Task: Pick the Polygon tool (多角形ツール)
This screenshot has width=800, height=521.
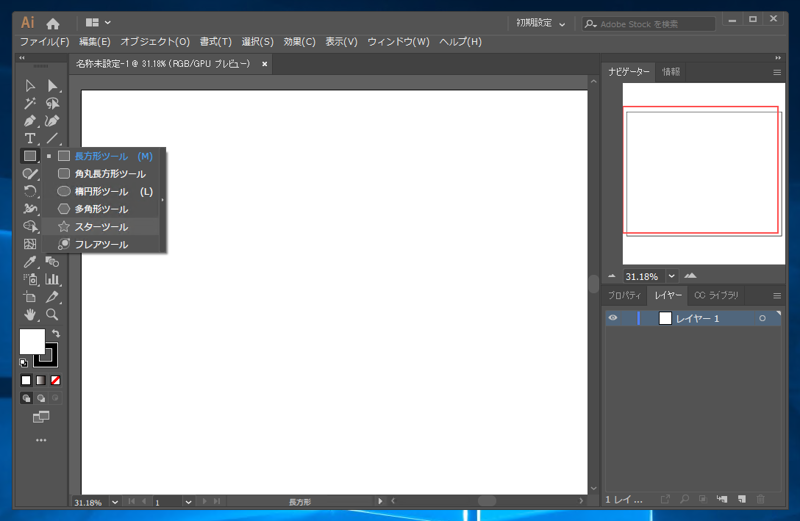Action: pyautogui.click(x=100, y=209)
